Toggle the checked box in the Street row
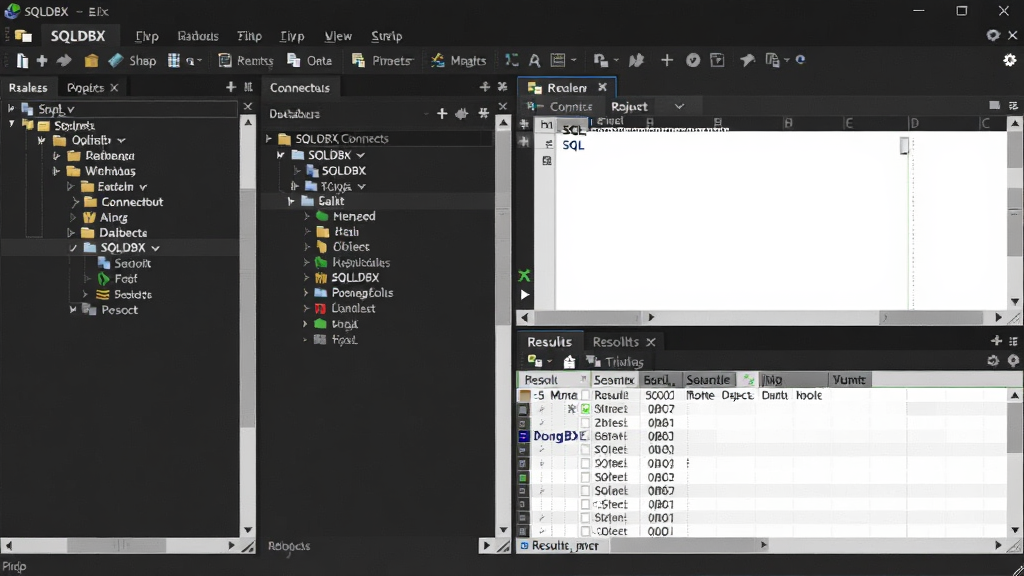The width and height of the screenshot is (1024, 576). click(x=585, y=409)
